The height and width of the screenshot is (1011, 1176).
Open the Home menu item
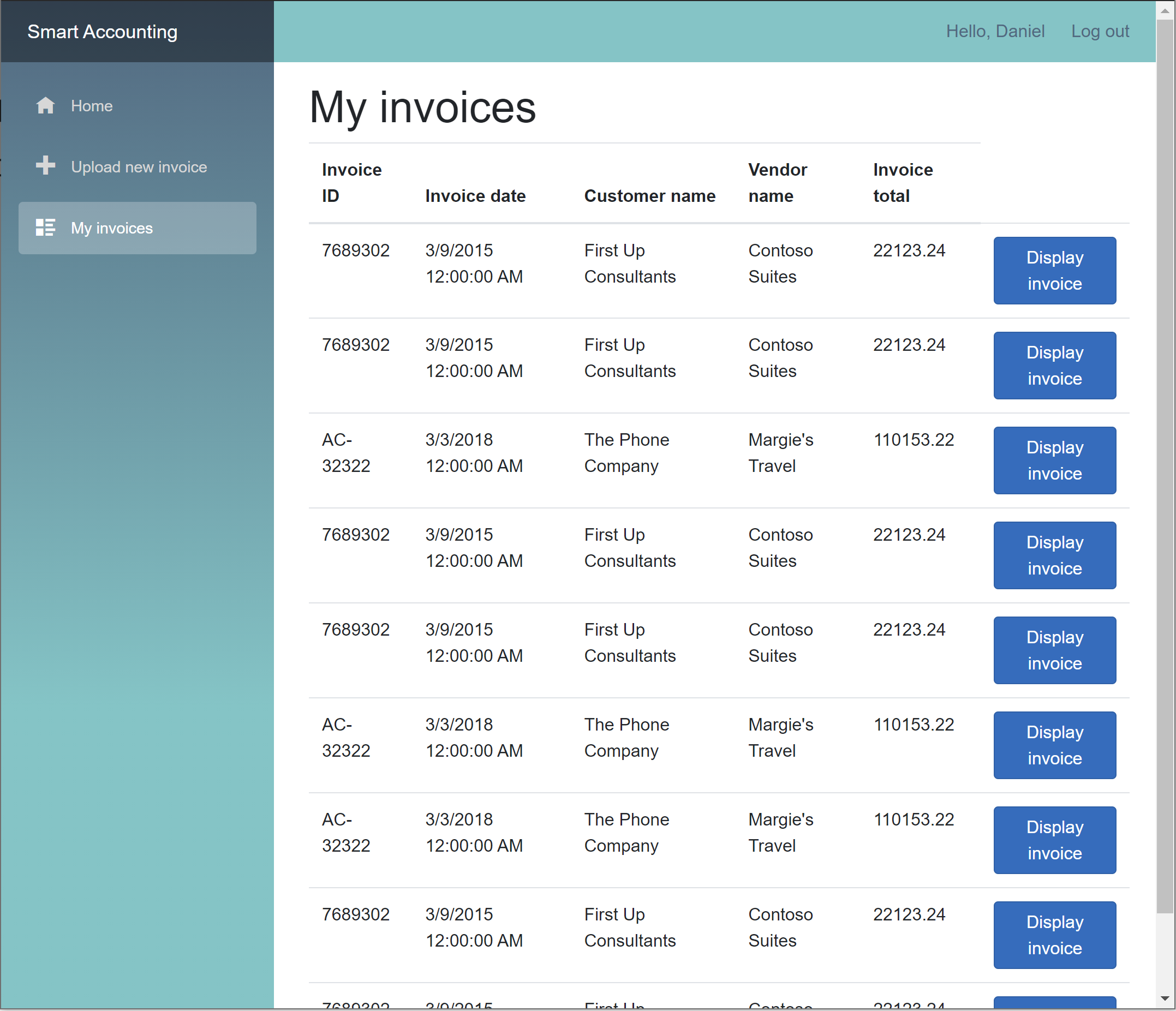[91, 106]
